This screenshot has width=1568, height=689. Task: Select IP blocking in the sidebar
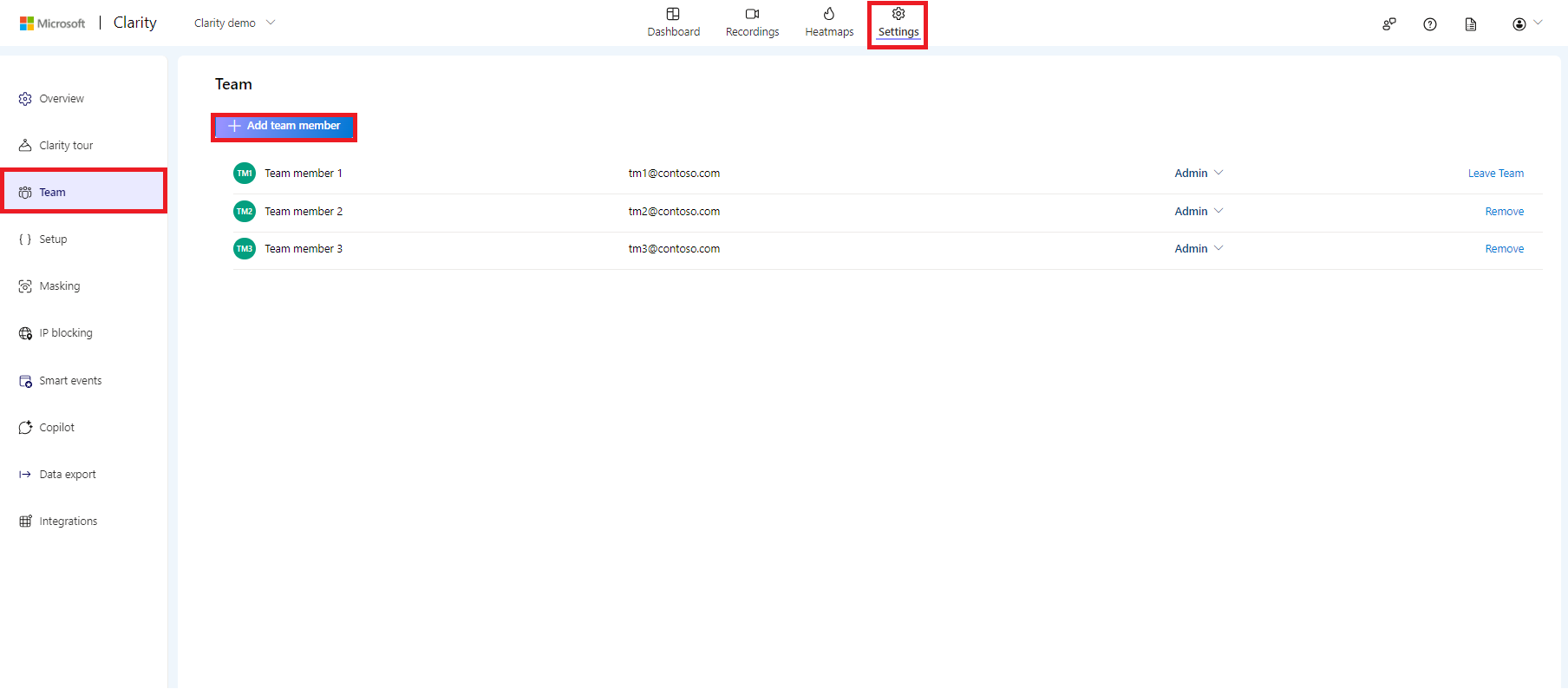[x=66, y=333]
